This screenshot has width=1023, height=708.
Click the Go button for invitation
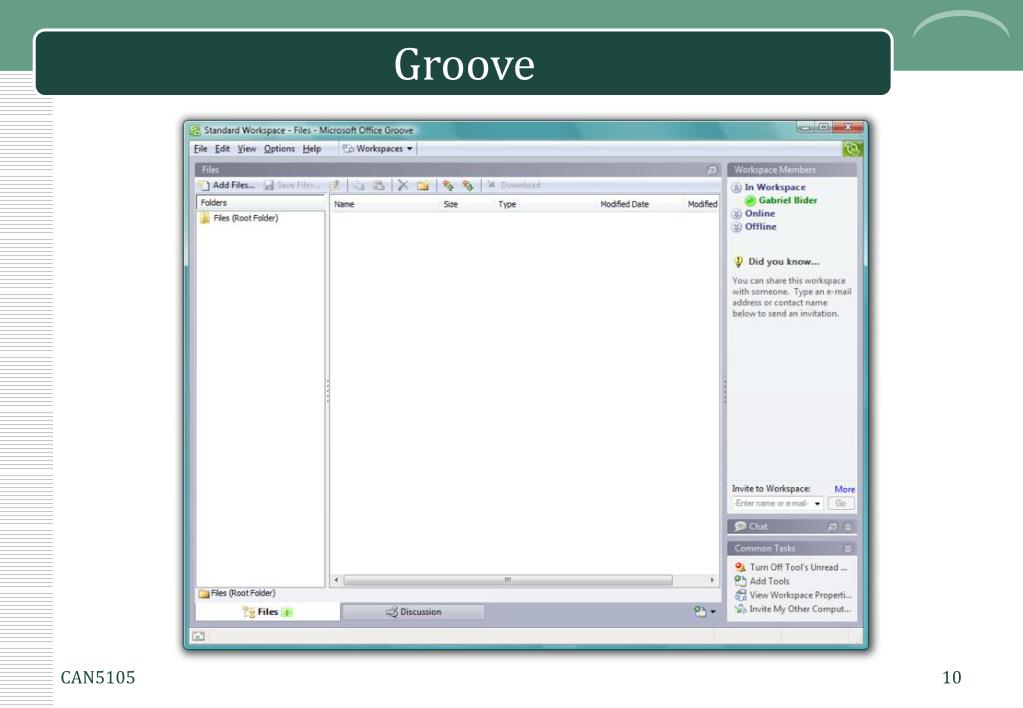tap(841, 504)
